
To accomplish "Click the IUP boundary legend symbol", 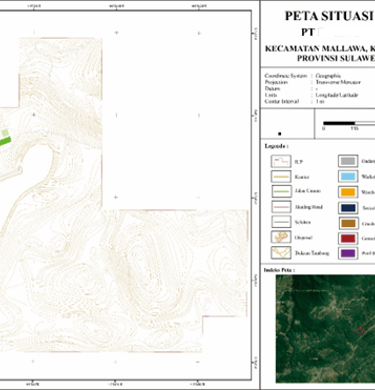I will pos(281,161).
